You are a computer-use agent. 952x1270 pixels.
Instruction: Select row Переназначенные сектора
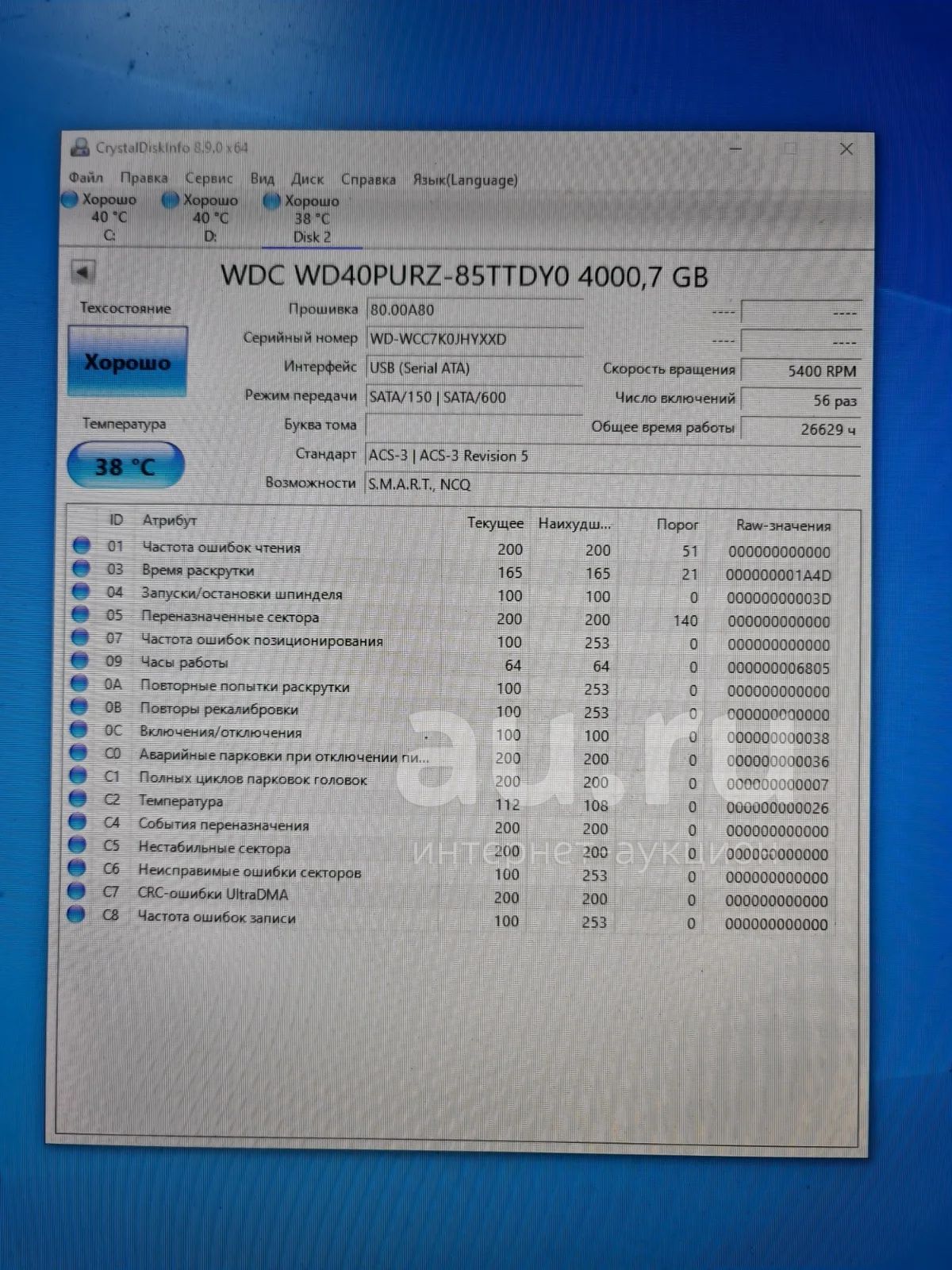(x=451, y=618)
